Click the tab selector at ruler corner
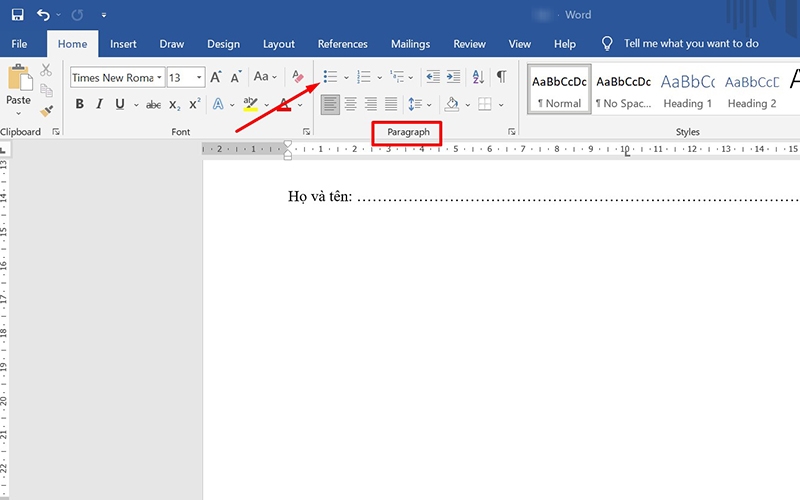 pos(4,150)
